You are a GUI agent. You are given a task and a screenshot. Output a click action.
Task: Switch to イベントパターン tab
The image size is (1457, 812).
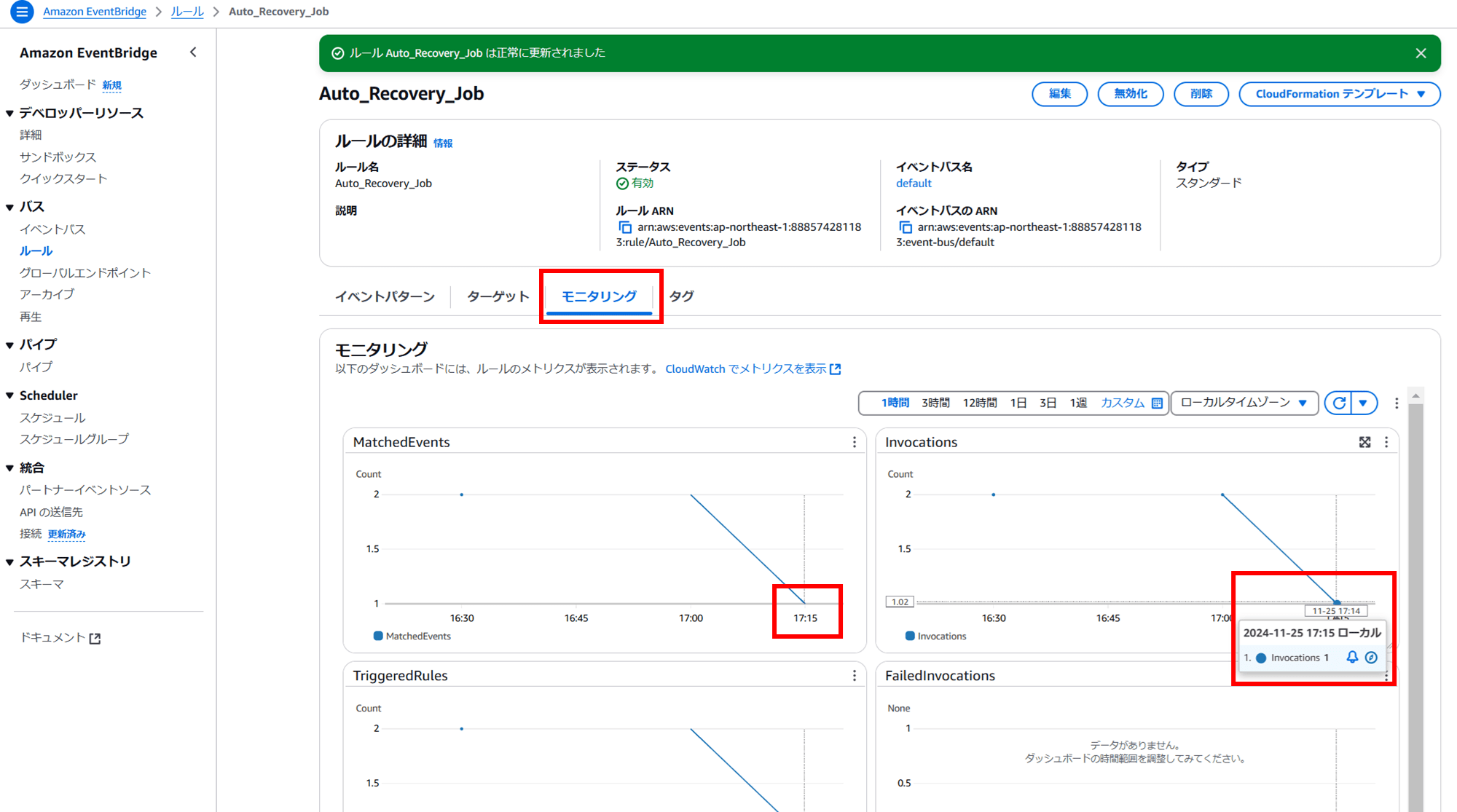coord(385,296)
